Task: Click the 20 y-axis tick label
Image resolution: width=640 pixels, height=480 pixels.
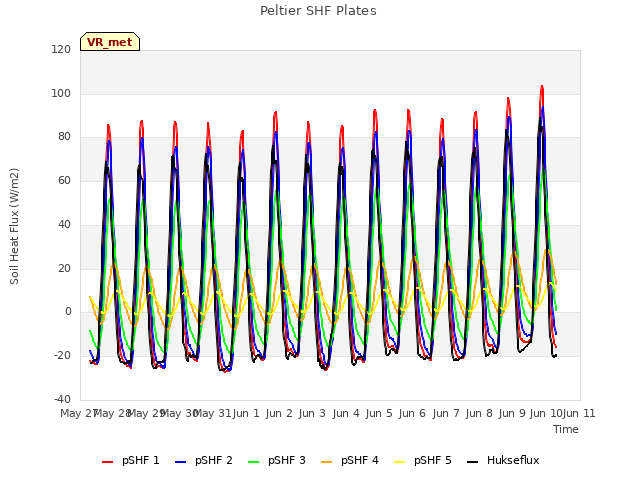Action: click(x=64, y=269)
